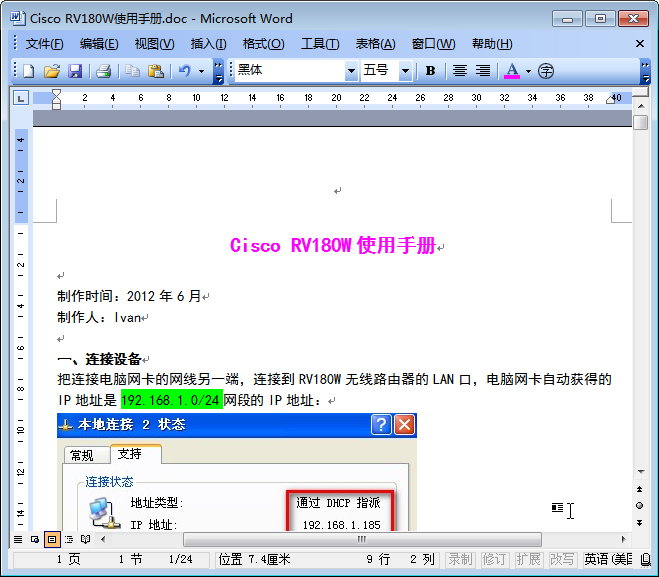Click the title Cisco RV180W 使用手册
Screen dimensions: 659x577
332,245
